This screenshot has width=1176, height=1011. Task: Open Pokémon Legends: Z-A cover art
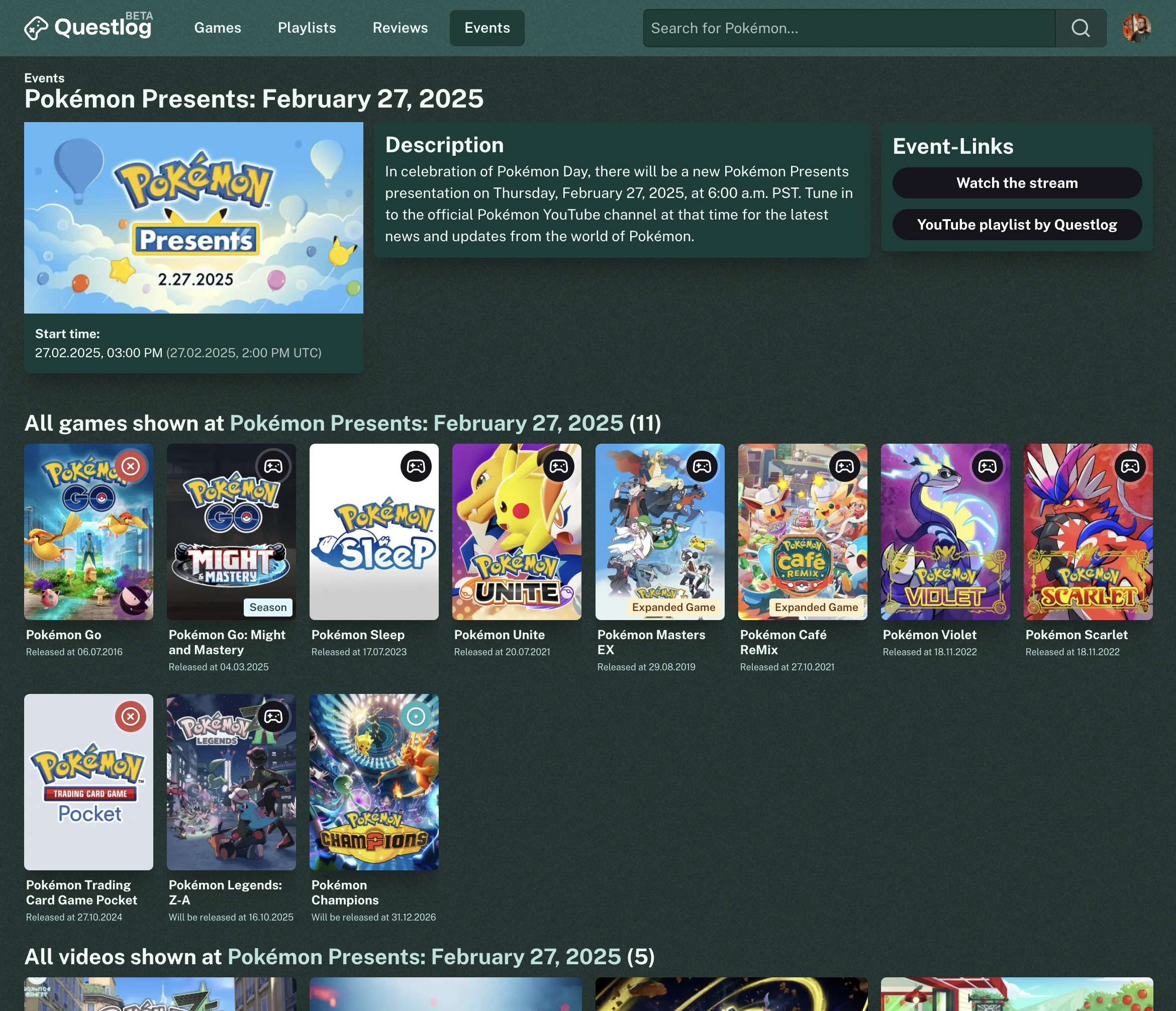(x=231, y=782)
